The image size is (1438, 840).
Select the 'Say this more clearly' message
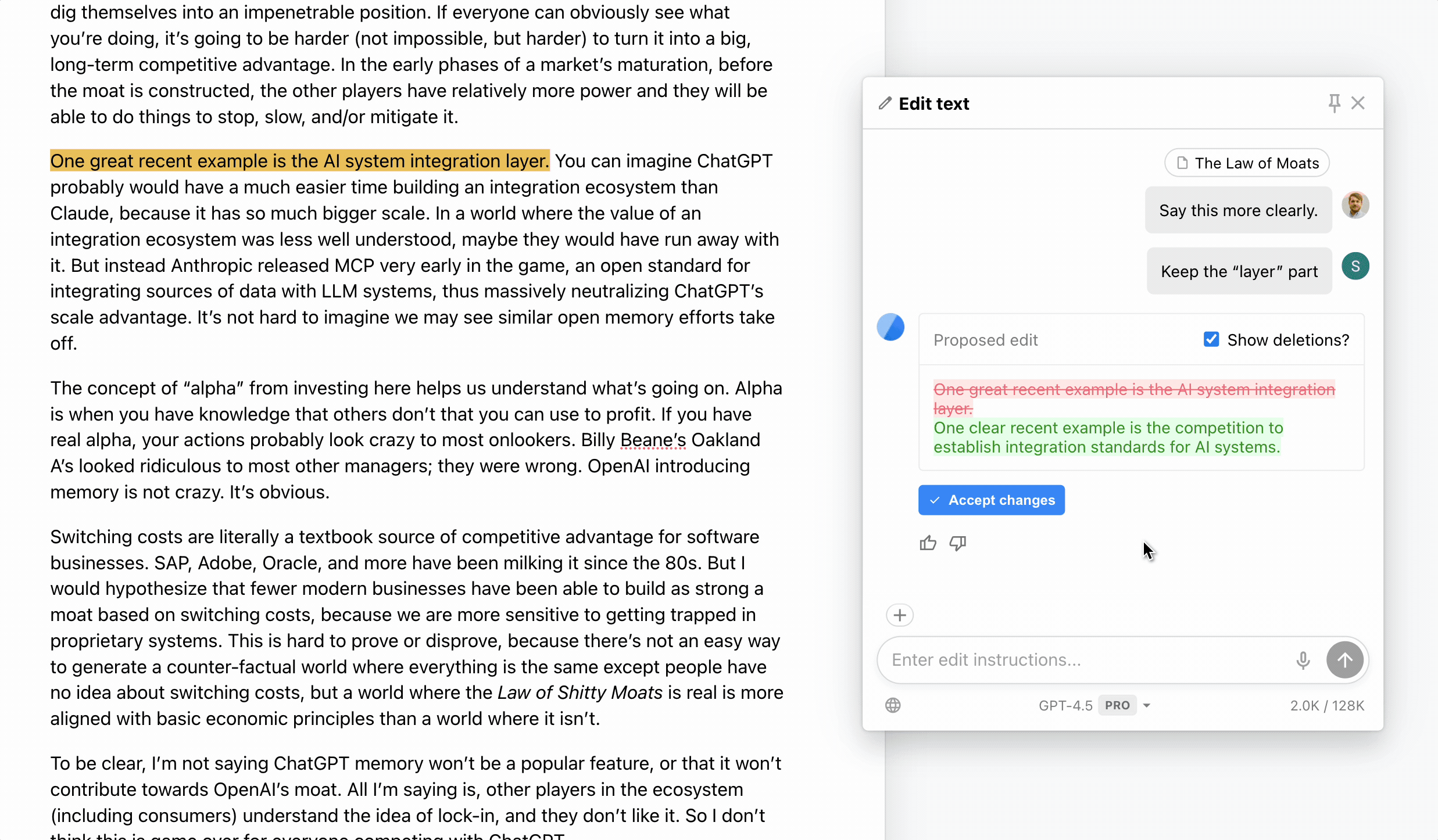click(1238, 210)
